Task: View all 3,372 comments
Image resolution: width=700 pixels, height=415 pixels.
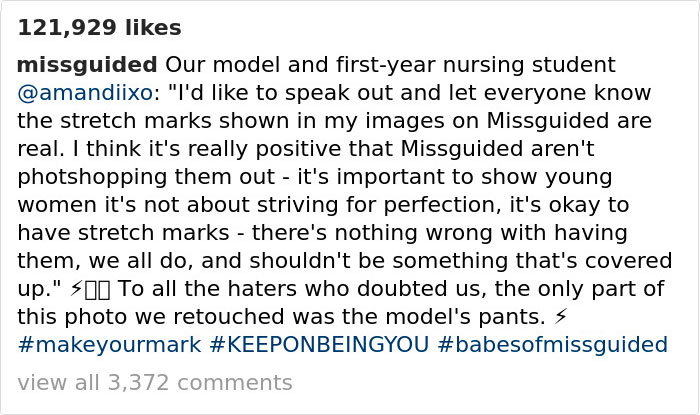Action: pyautogui.click(x=155, y=382)
